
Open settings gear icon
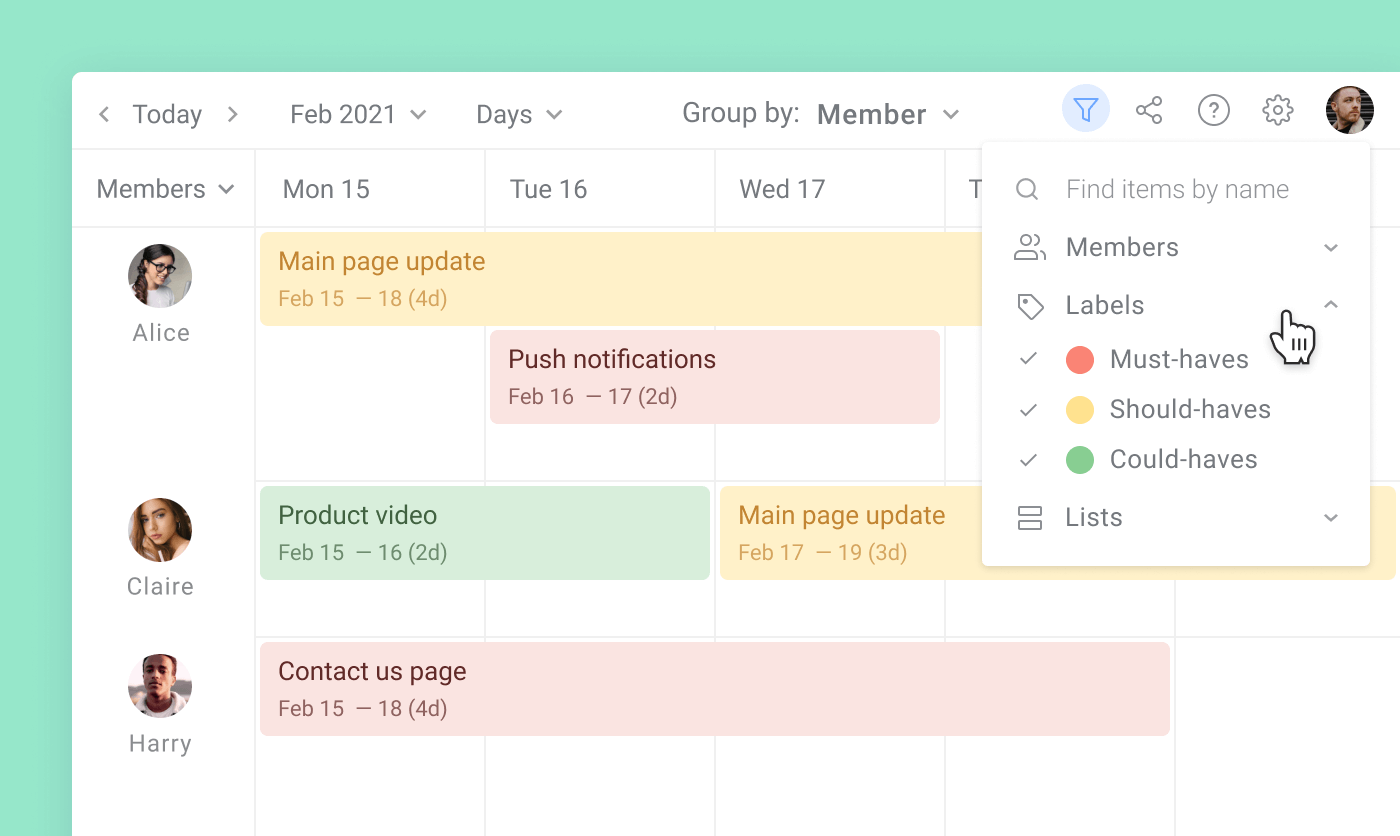pos(1277,110)
